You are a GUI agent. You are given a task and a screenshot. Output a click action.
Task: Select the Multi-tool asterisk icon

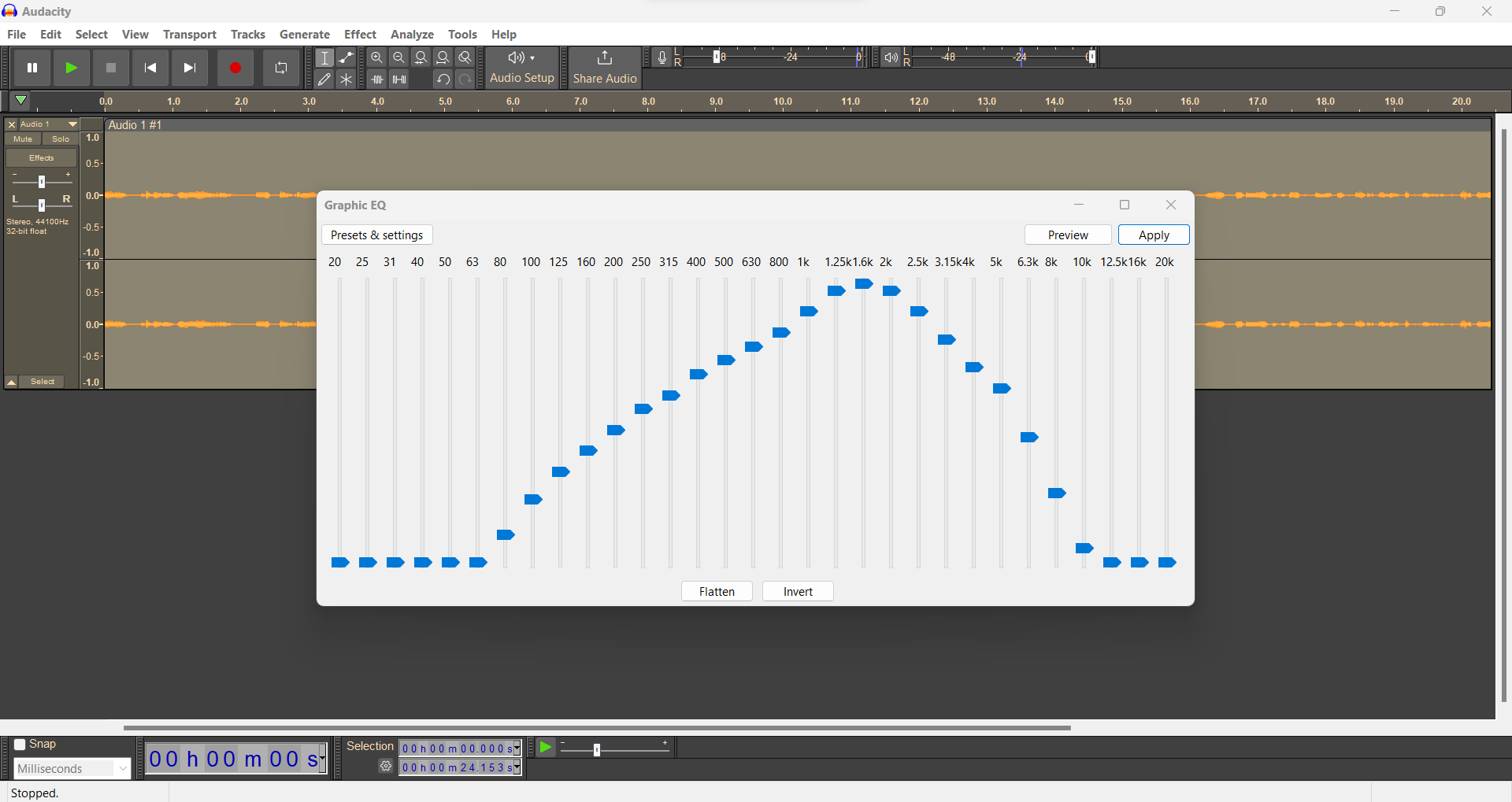346,79
